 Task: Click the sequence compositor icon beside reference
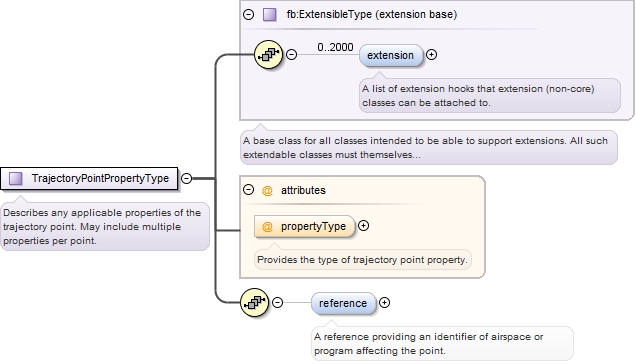coord(254,303)
